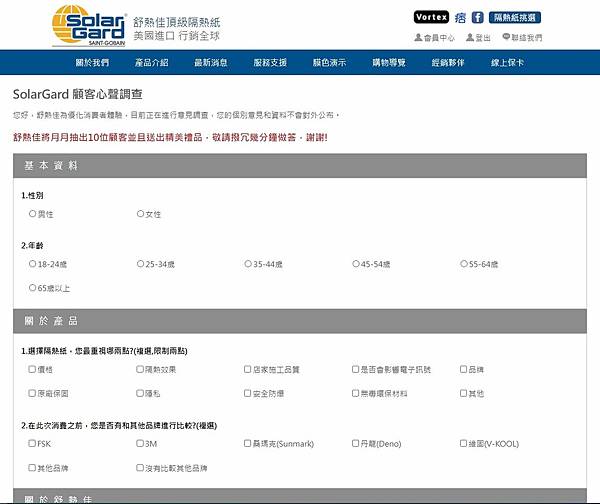This screenshot has height=504, width=600.
Task: Select 膜色演示 in navigation bar
Action: (x=329, y=62)
